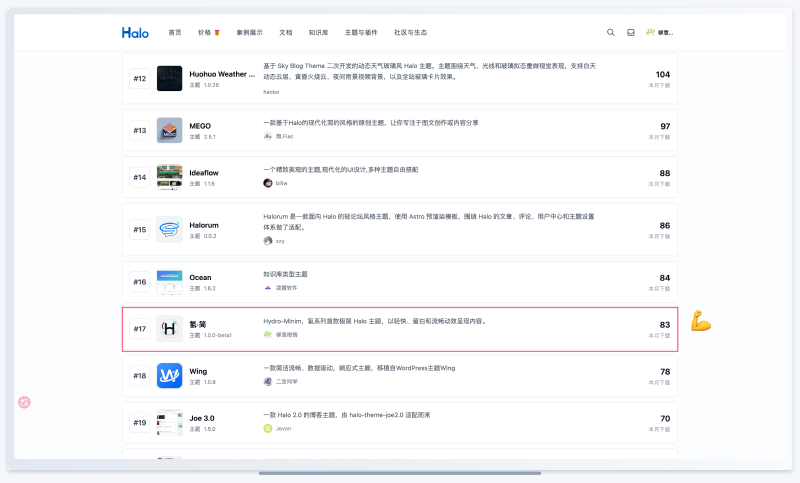
Task: Click the Halo logo
Action: [x=135, y=33]
